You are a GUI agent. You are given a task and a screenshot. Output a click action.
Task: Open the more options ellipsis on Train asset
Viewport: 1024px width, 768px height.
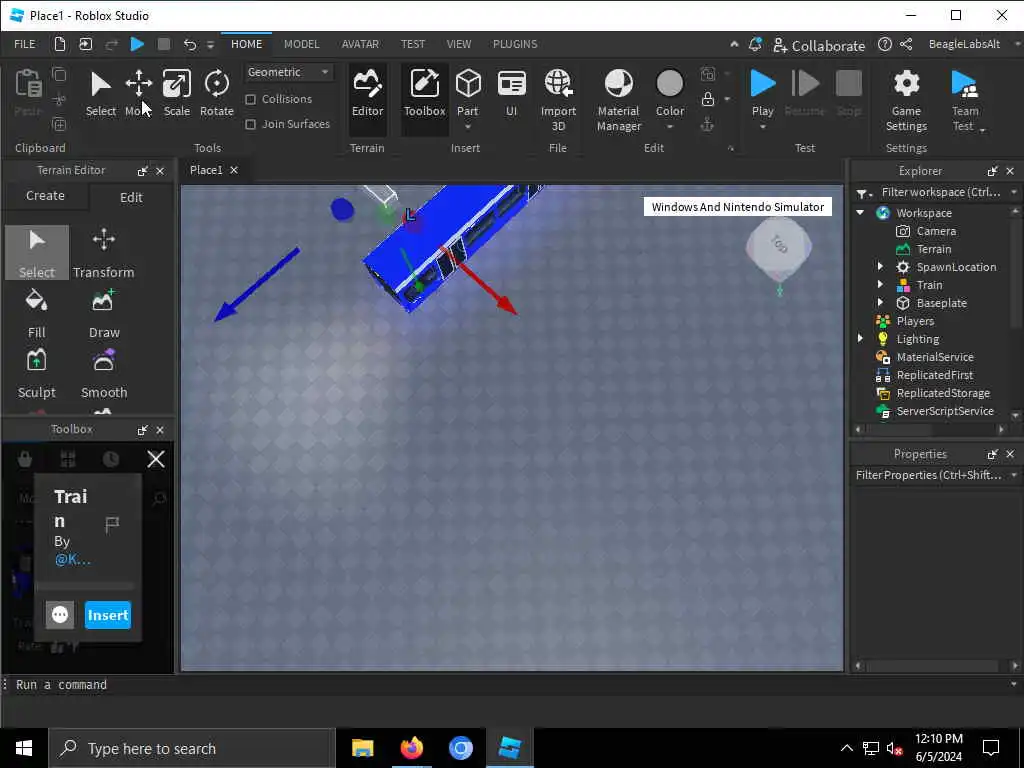(59, 615)
